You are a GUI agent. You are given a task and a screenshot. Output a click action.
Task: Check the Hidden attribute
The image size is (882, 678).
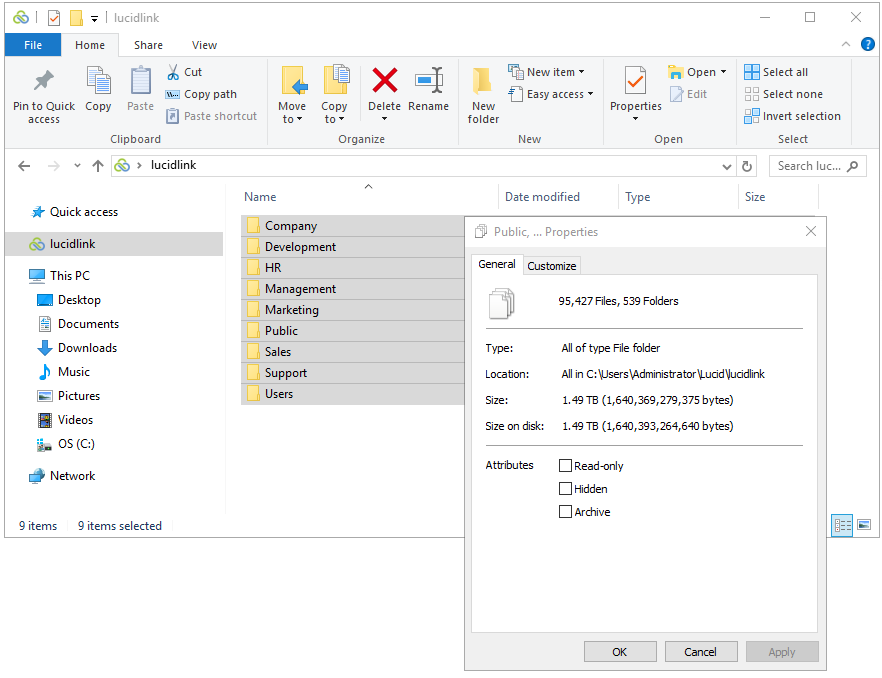click(x=566, y=488)
